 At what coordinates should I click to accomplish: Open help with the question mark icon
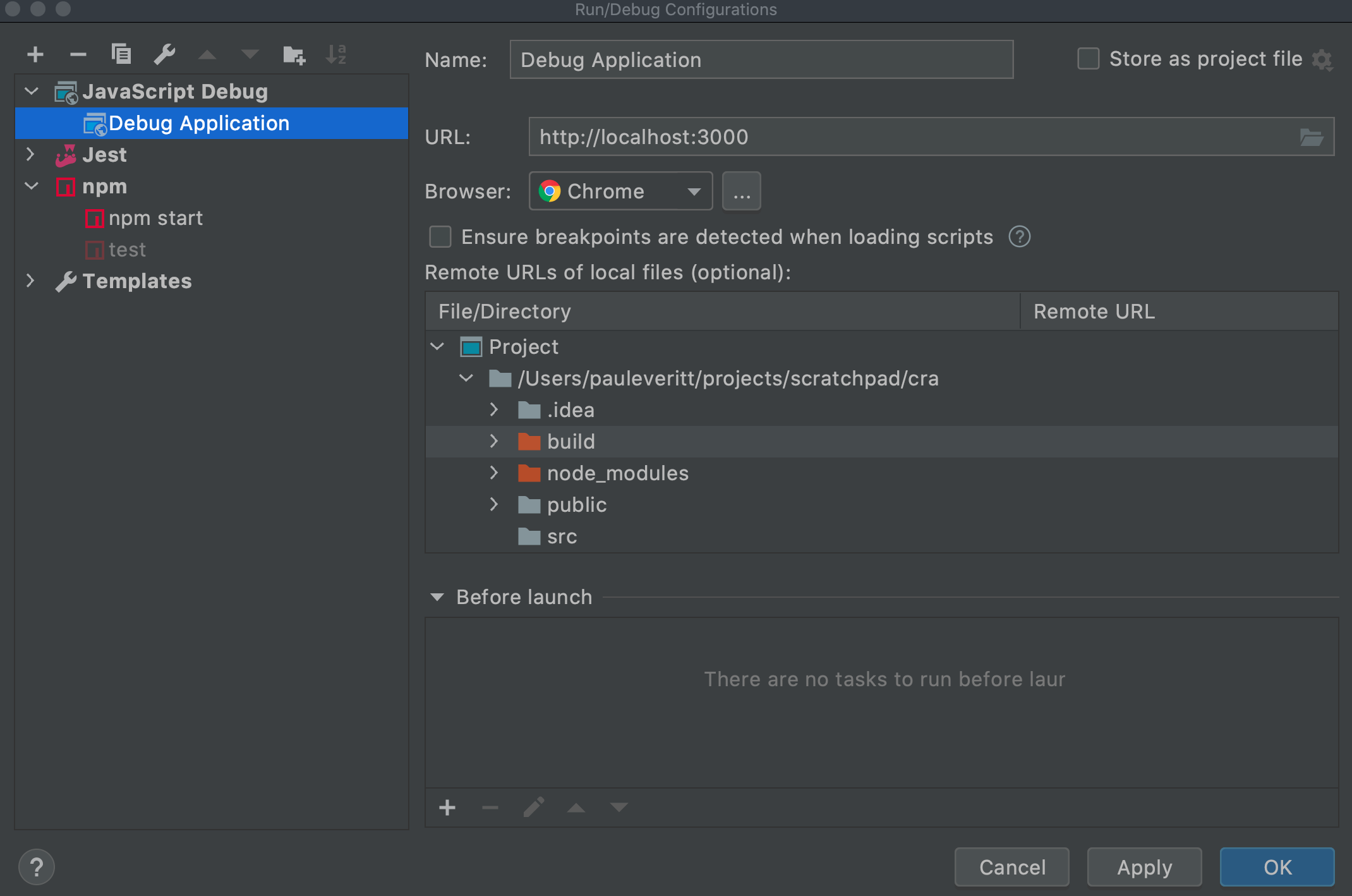point(36,866)
